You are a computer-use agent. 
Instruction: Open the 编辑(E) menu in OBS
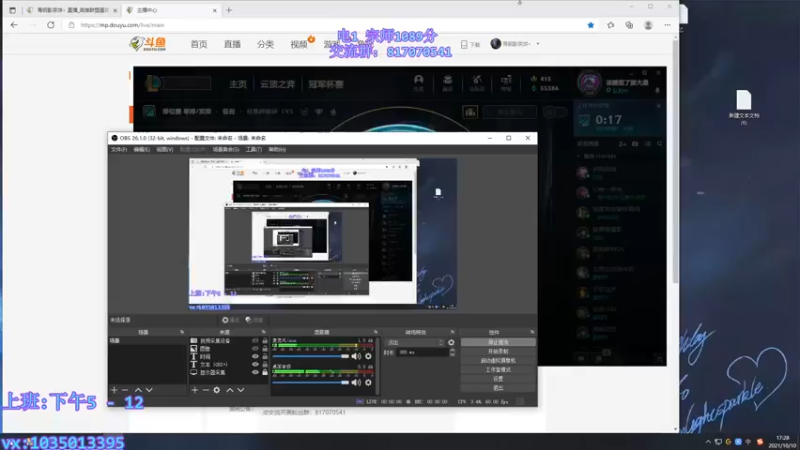tap(141, 149)
